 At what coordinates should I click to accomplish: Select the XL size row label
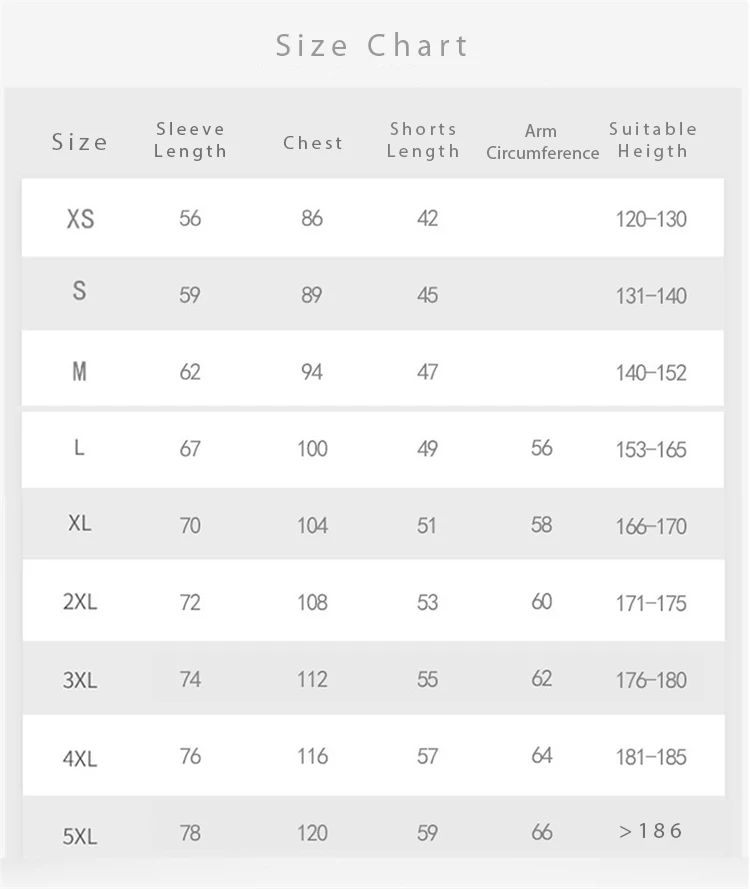80,524
